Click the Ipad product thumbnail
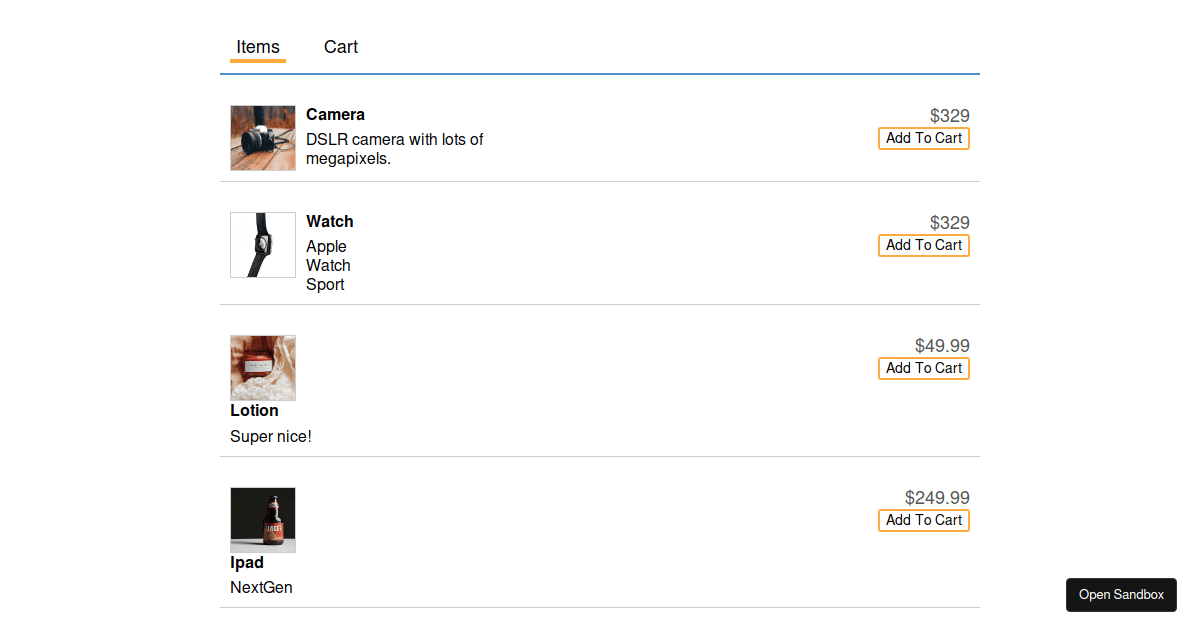Screen dimensions: 1200x630 (x=262, y=519)
